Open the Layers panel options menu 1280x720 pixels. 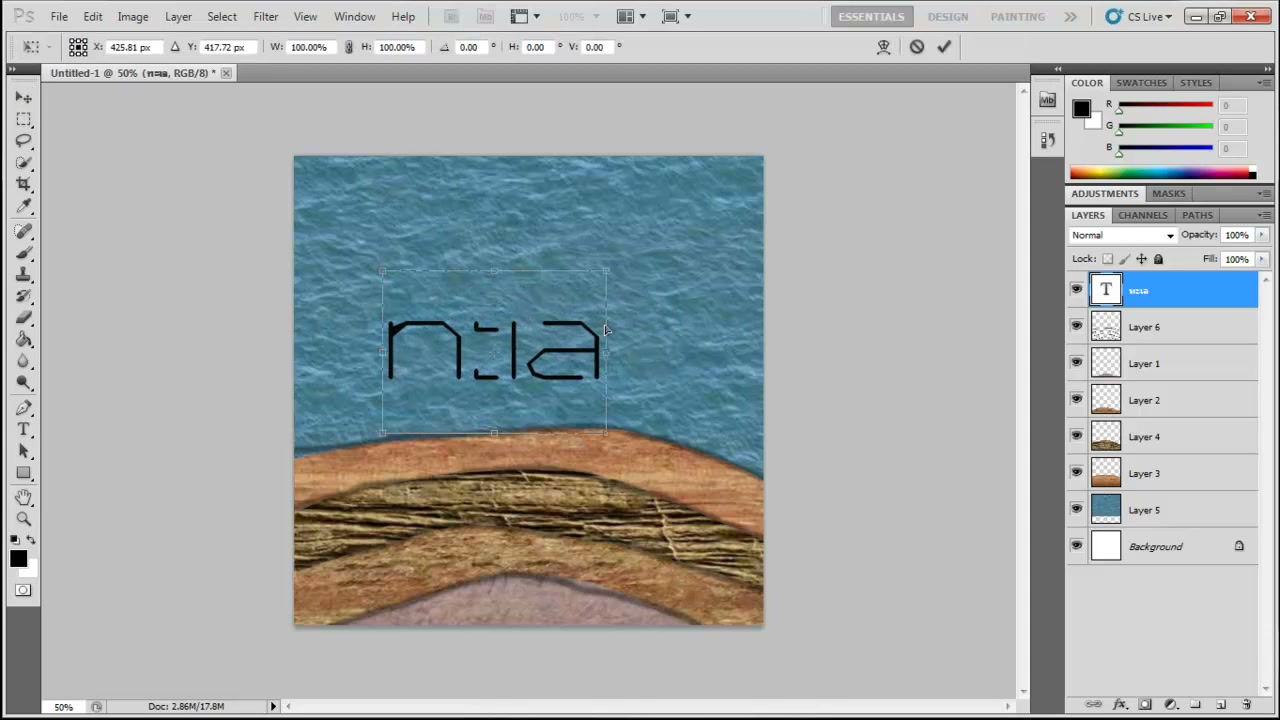[x=1263, y=215]
